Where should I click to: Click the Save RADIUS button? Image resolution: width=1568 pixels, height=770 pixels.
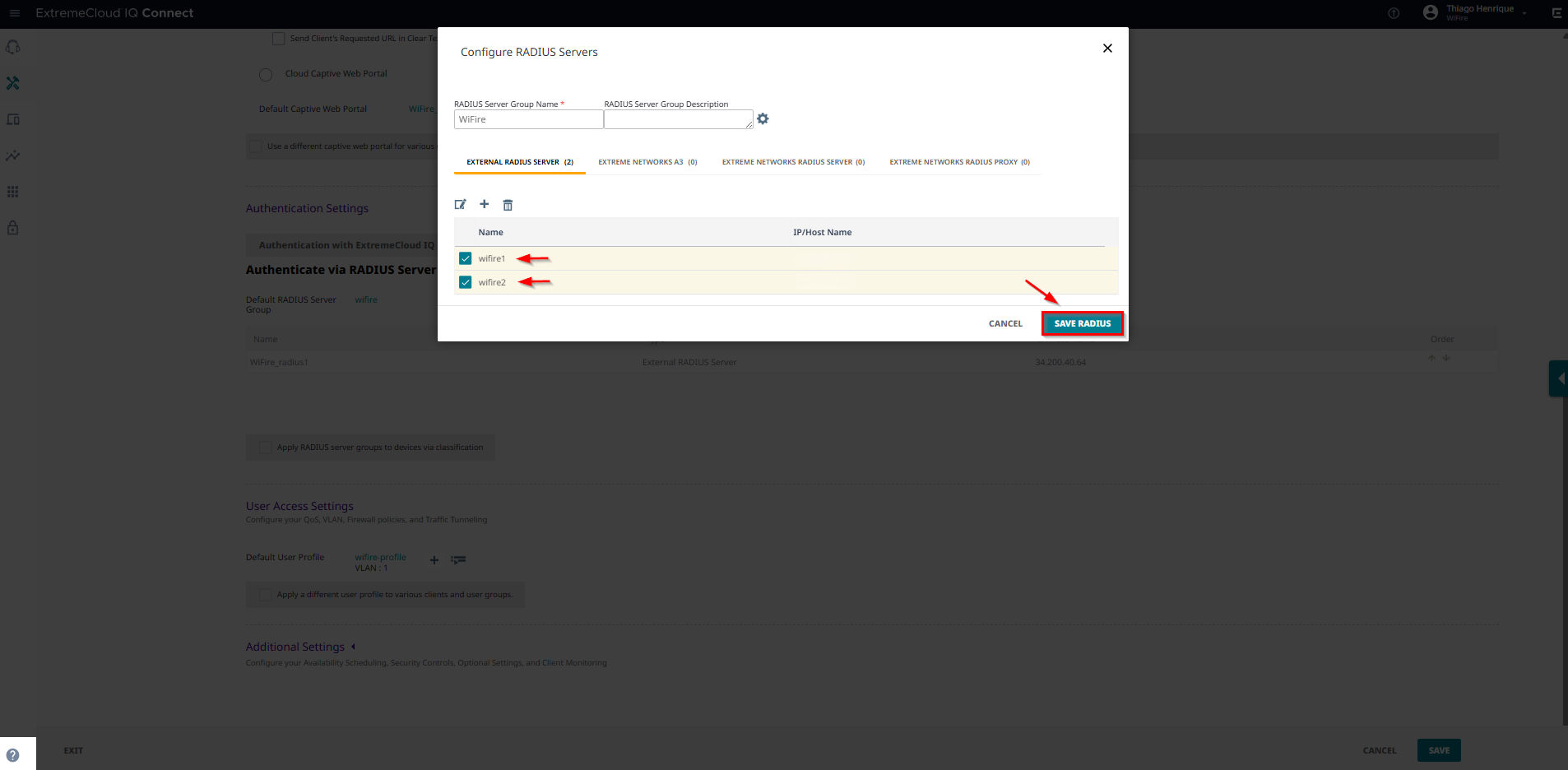tap(1083, 324)
